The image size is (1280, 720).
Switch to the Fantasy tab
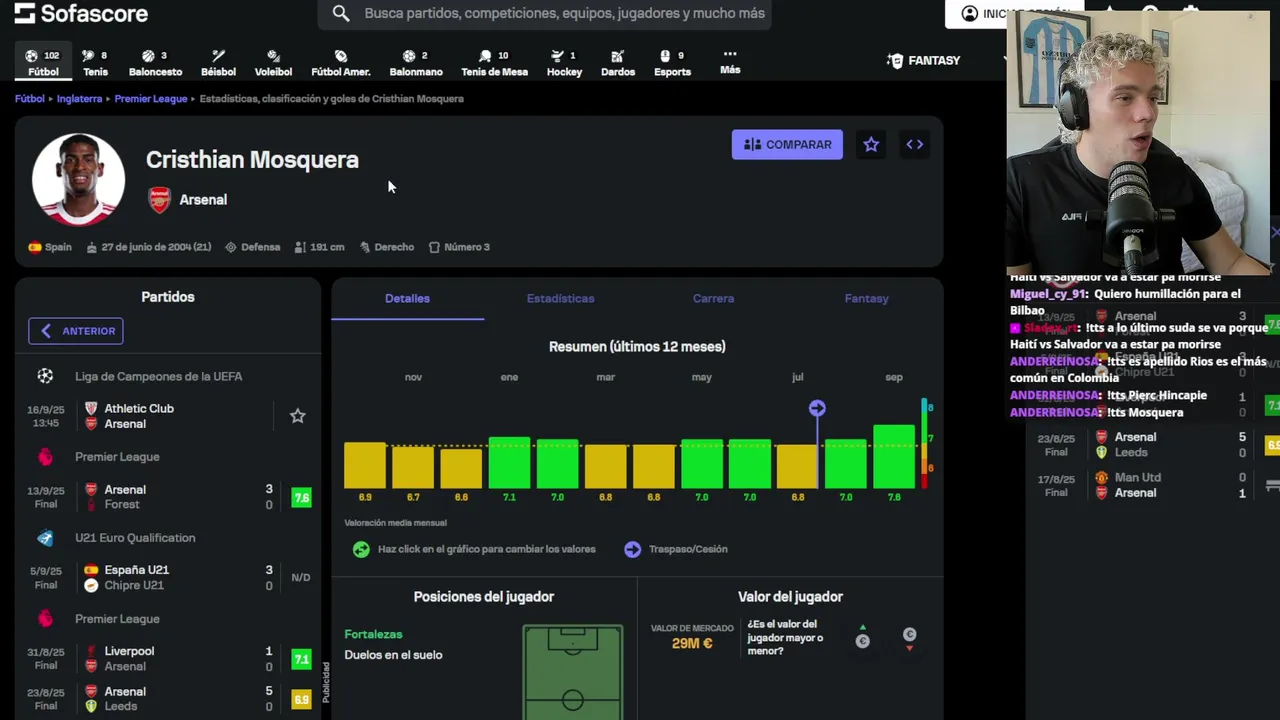click(866, 299)
